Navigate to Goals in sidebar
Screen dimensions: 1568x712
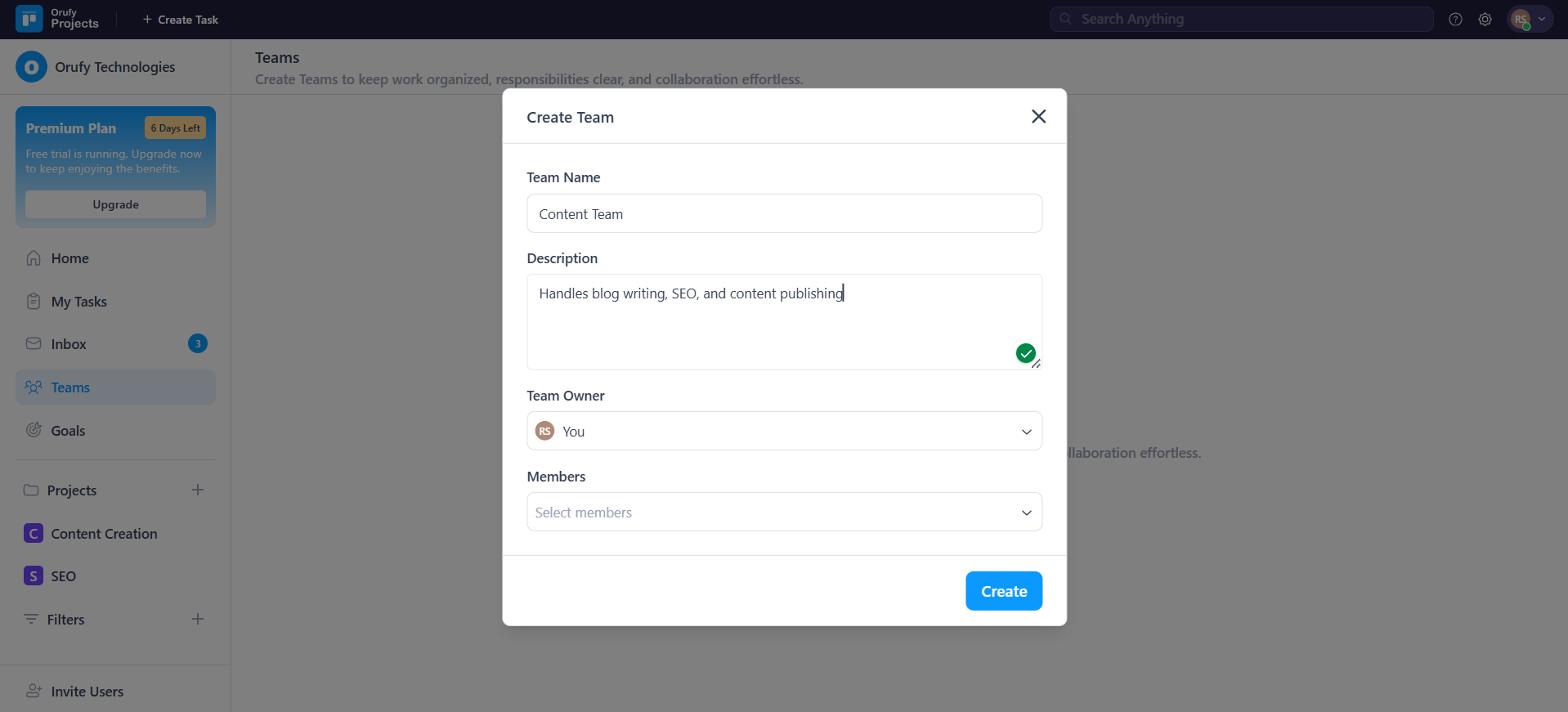[68, 431]
